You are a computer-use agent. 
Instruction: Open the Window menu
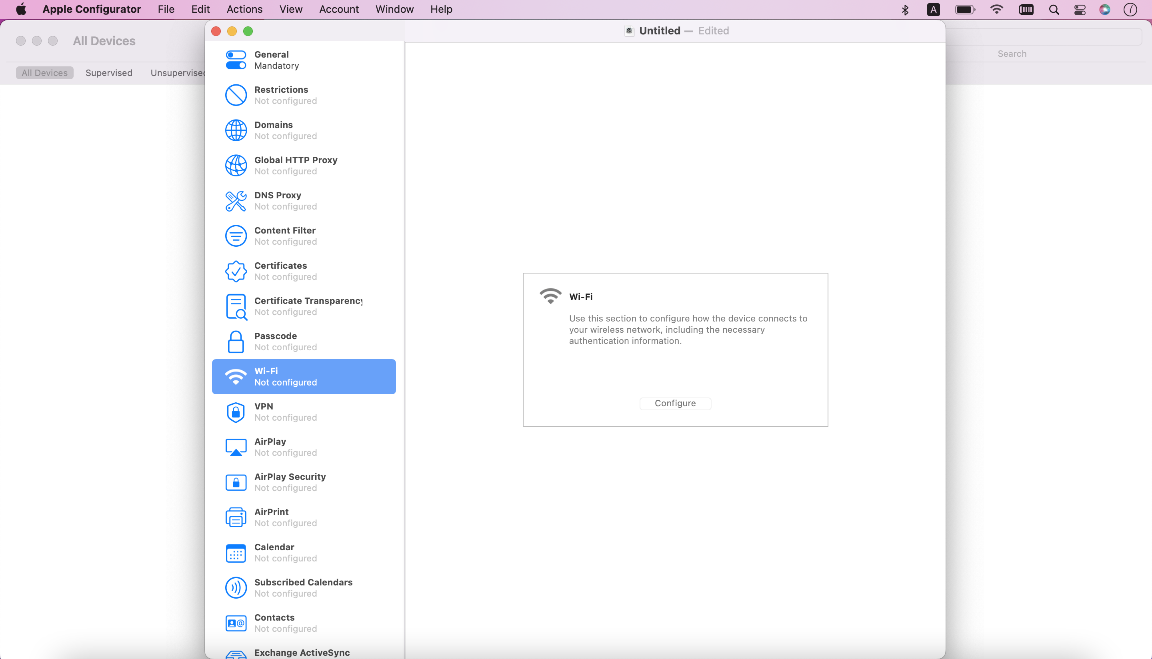click(395, 10)
